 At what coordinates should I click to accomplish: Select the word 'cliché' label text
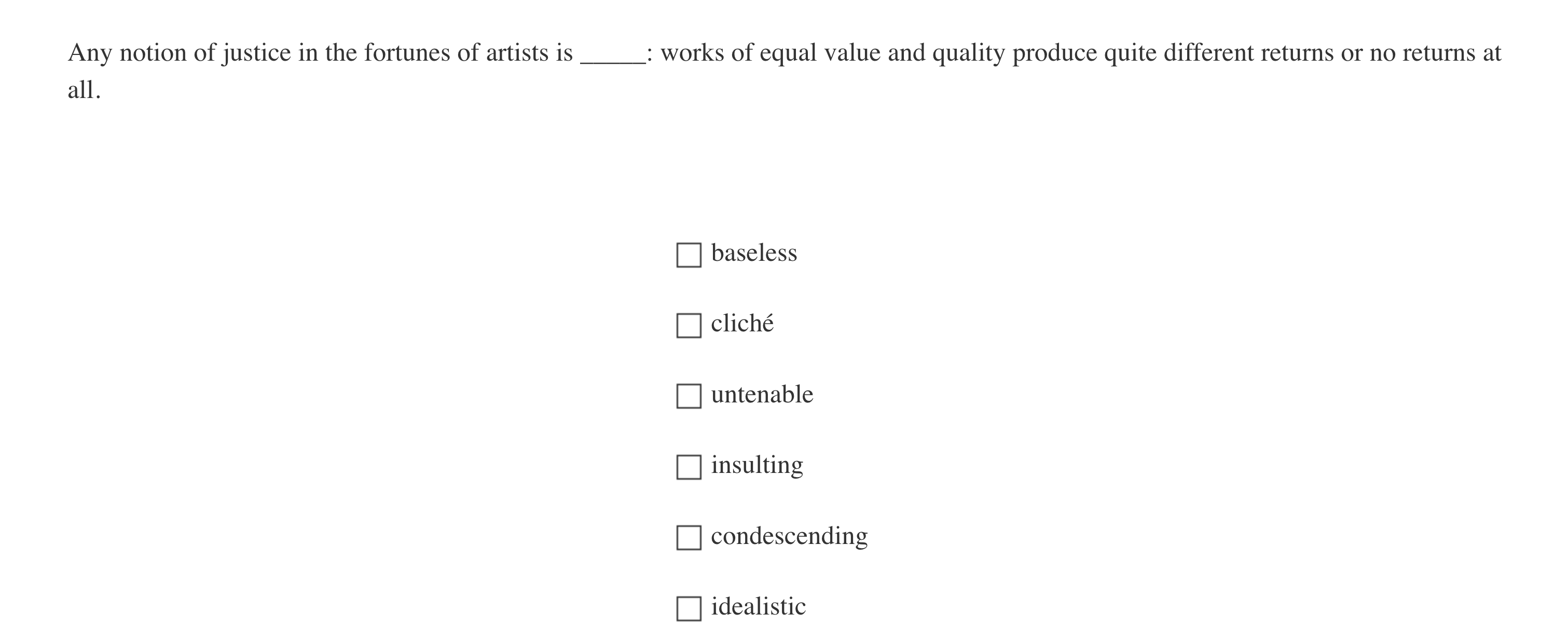742,323
